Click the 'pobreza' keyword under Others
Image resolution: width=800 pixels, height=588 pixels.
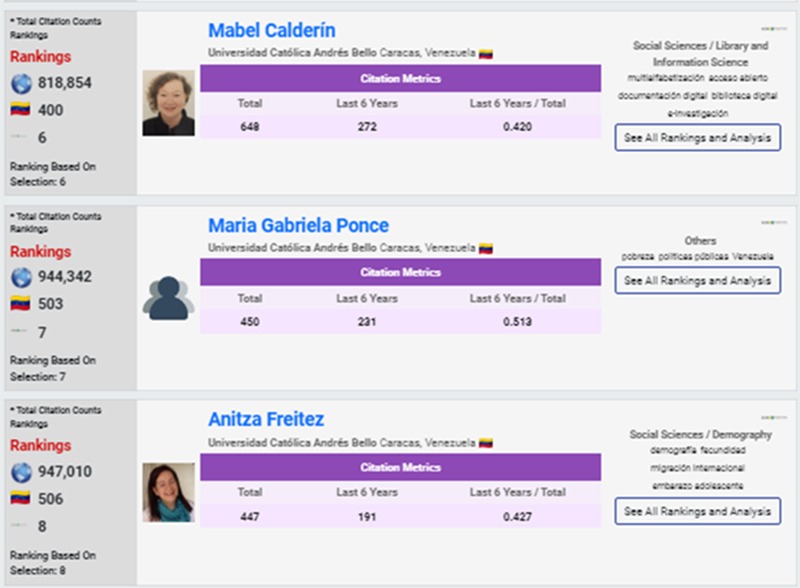point(637,256)
